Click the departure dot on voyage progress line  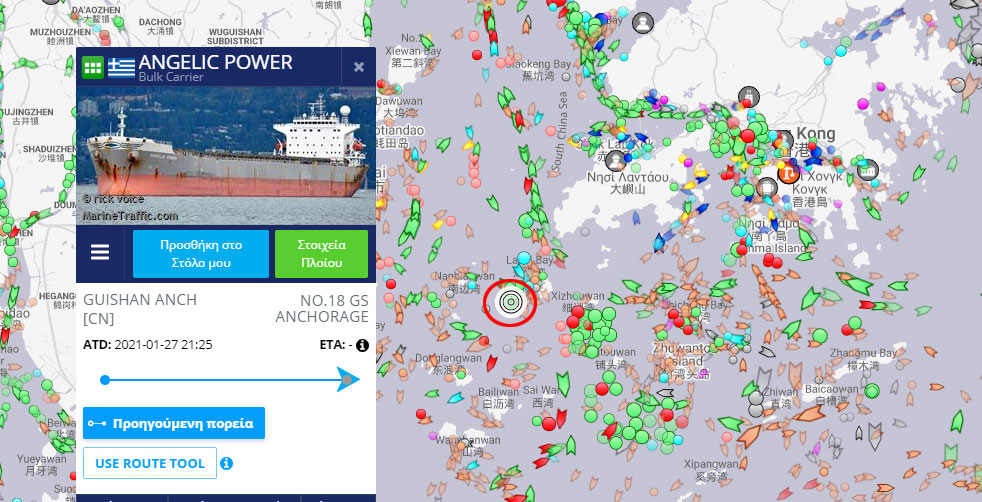point(105,380)
